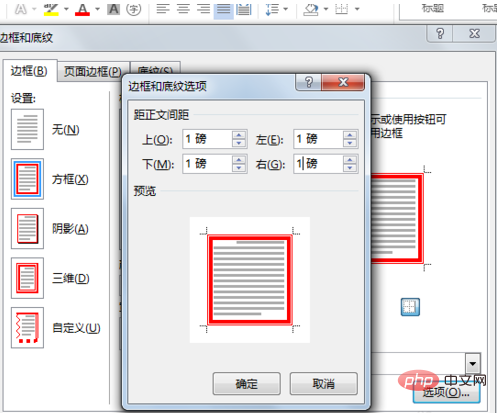
Task: Select the 标题 style in gallery
Action: 433,8
